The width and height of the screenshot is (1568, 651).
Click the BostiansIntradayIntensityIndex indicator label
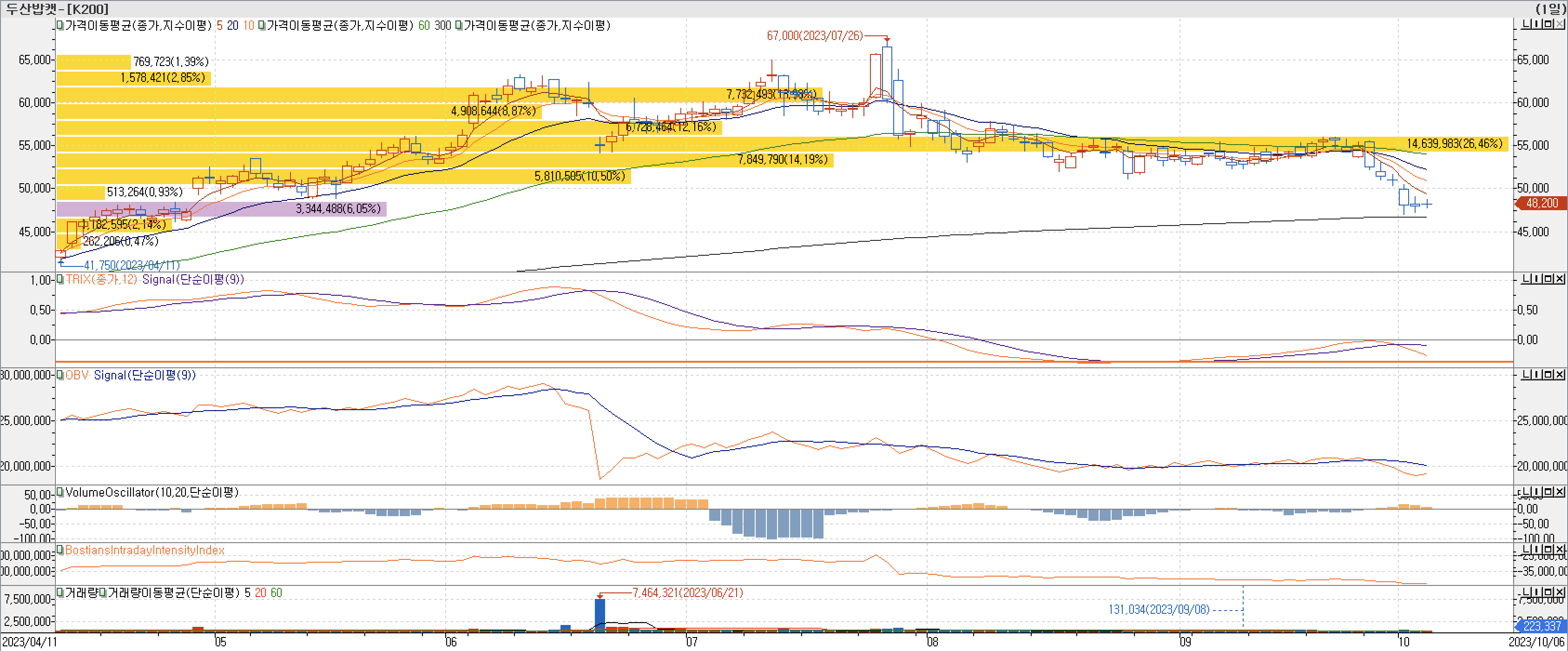(145, 550)
